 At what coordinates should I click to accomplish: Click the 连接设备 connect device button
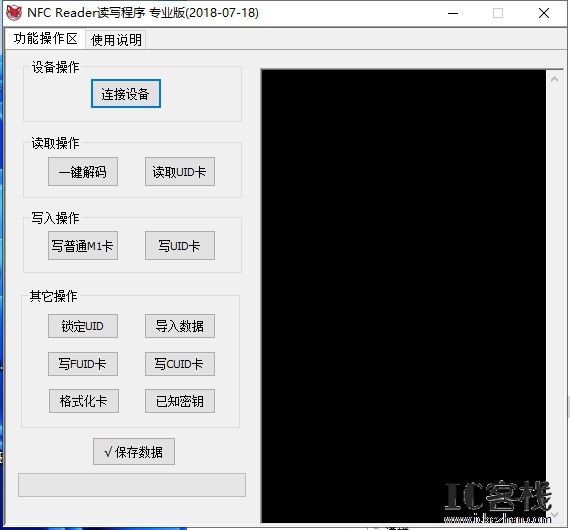[126, 94]
